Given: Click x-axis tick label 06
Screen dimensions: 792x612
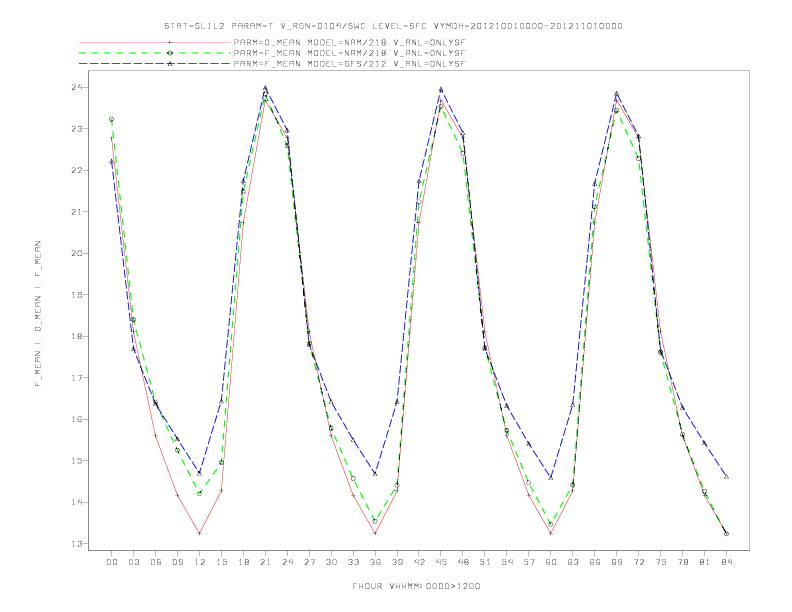Looking at the screenshot, I should (156, 562).
